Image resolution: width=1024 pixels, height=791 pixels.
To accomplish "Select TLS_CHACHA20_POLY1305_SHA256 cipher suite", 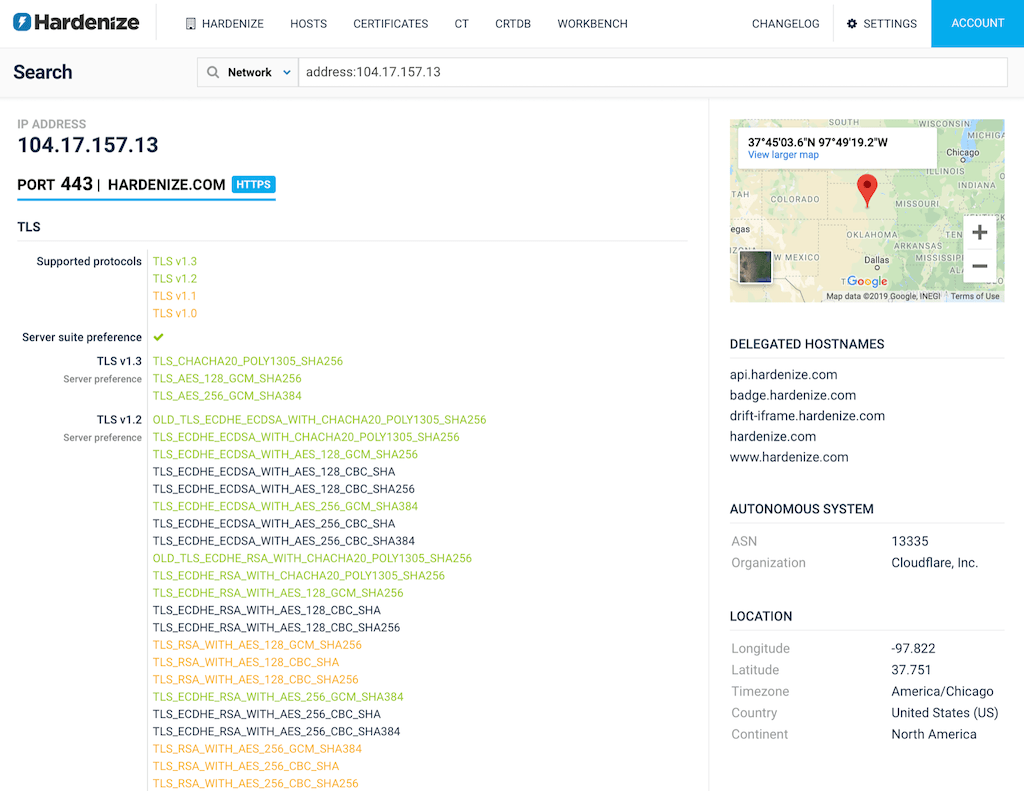I will [248, 361].
